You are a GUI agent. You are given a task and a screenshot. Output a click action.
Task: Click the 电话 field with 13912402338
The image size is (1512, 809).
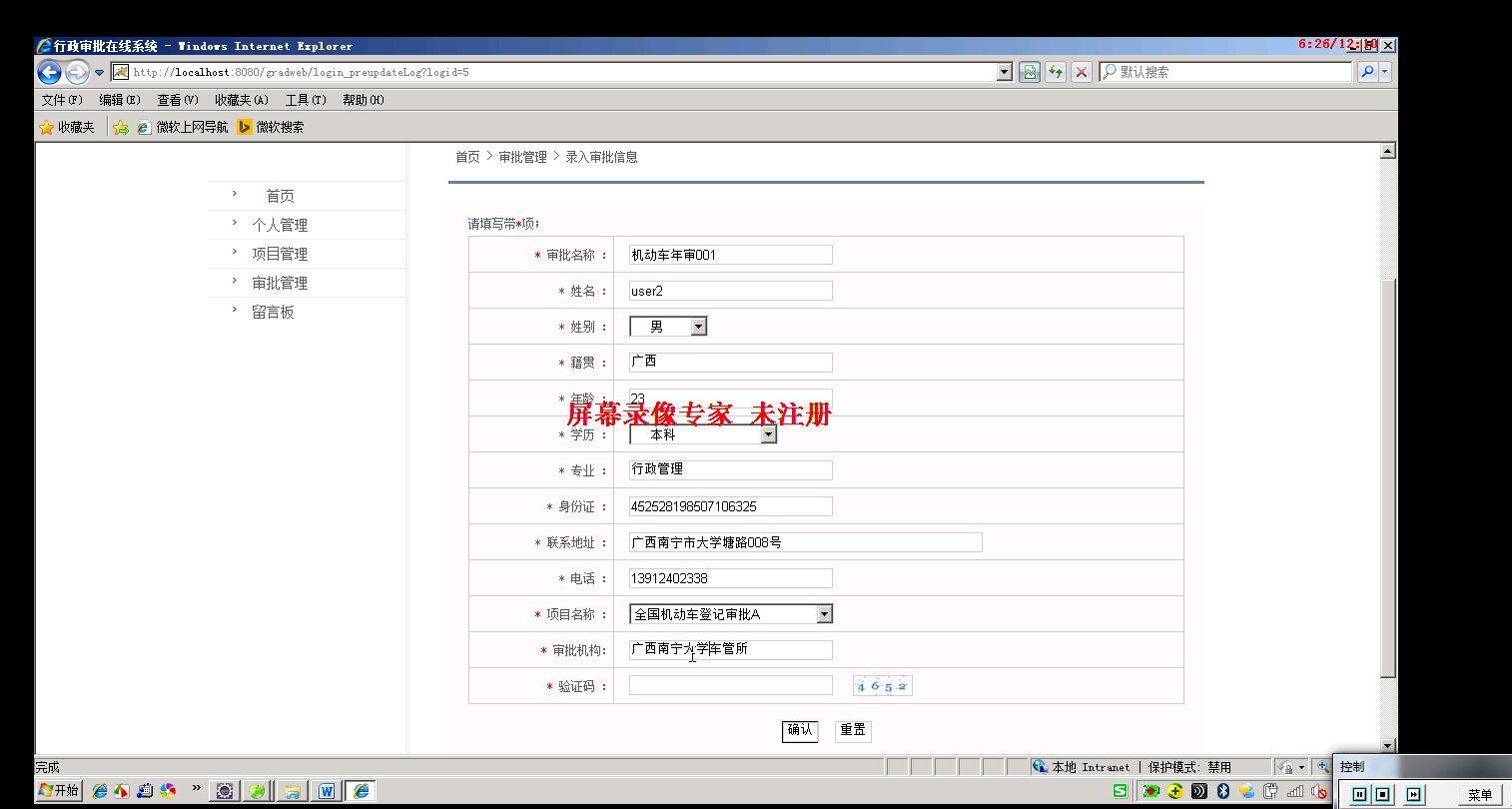pos(730,578)
